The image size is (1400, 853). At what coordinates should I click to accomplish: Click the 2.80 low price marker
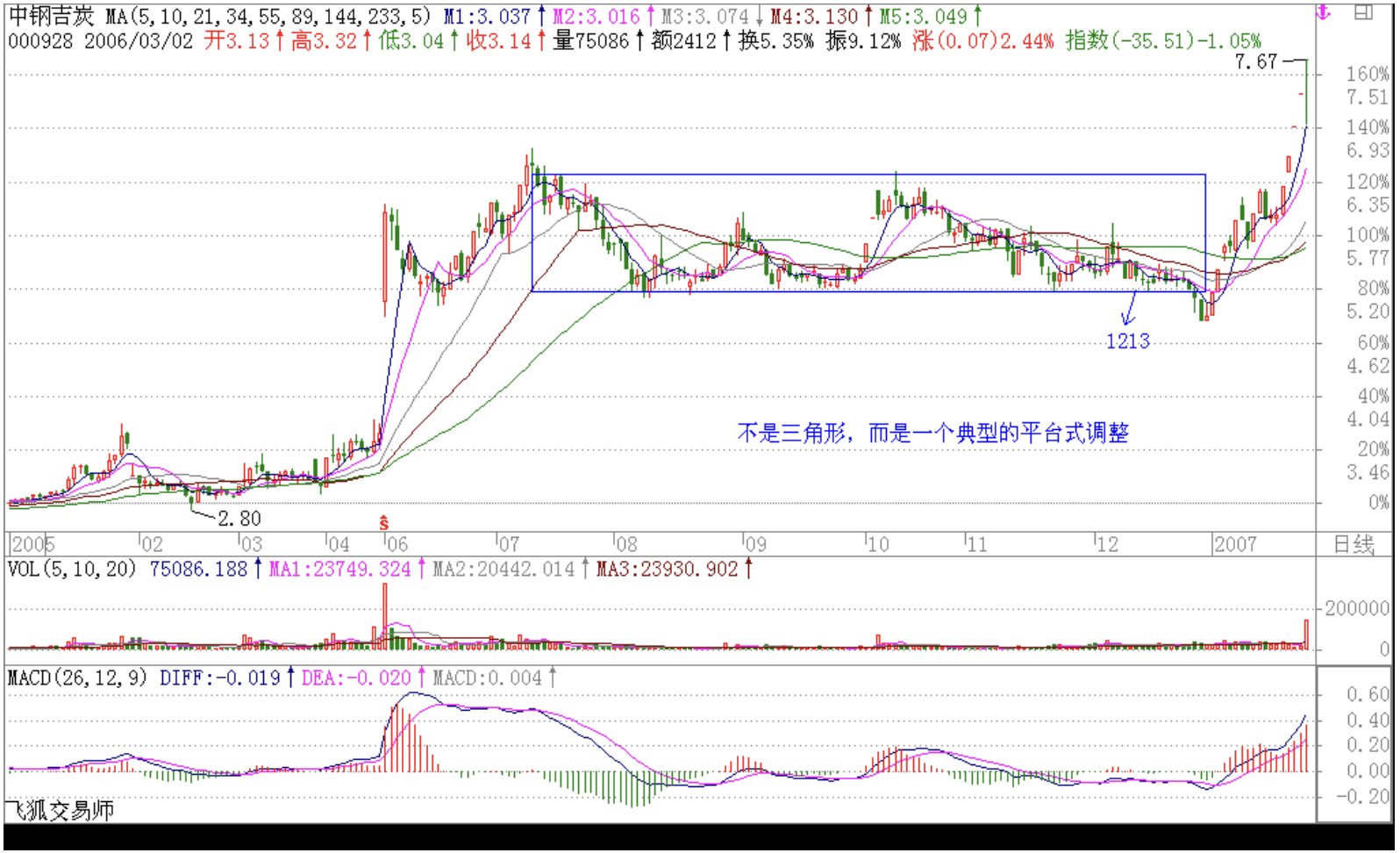pyautogui.click(x=239, y=519)
